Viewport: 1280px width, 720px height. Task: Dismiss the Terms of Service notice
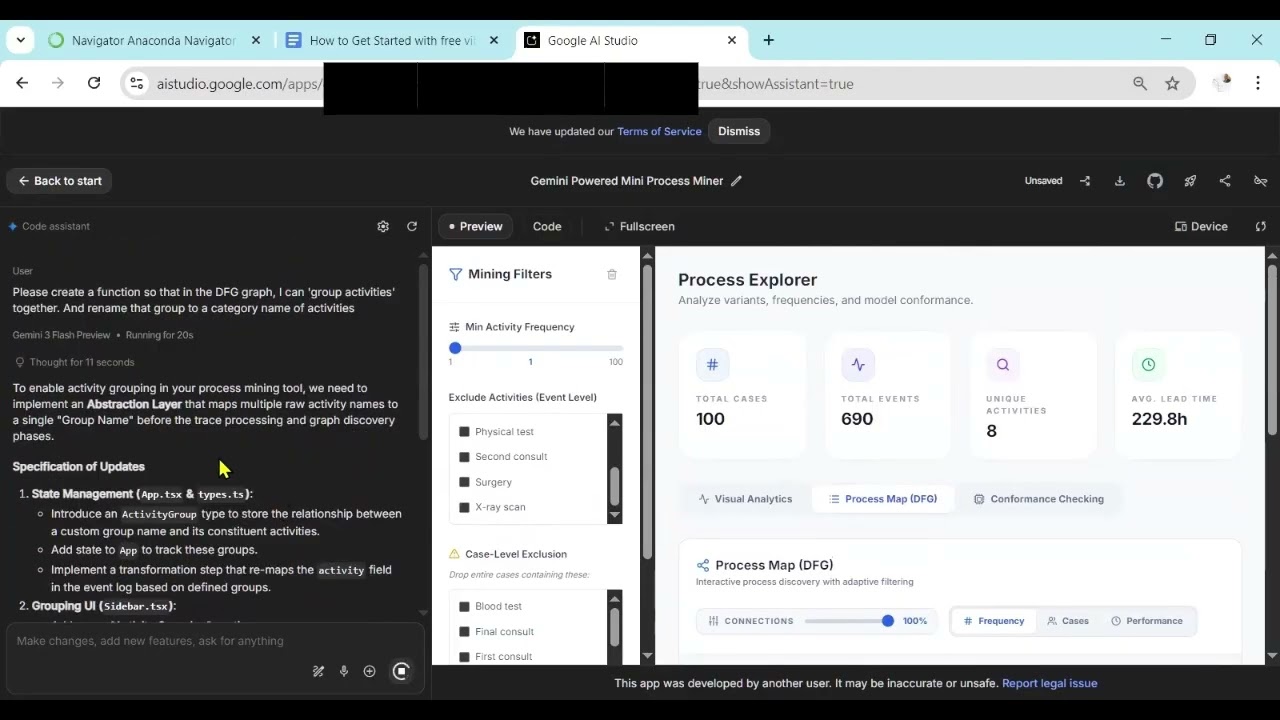739,131
